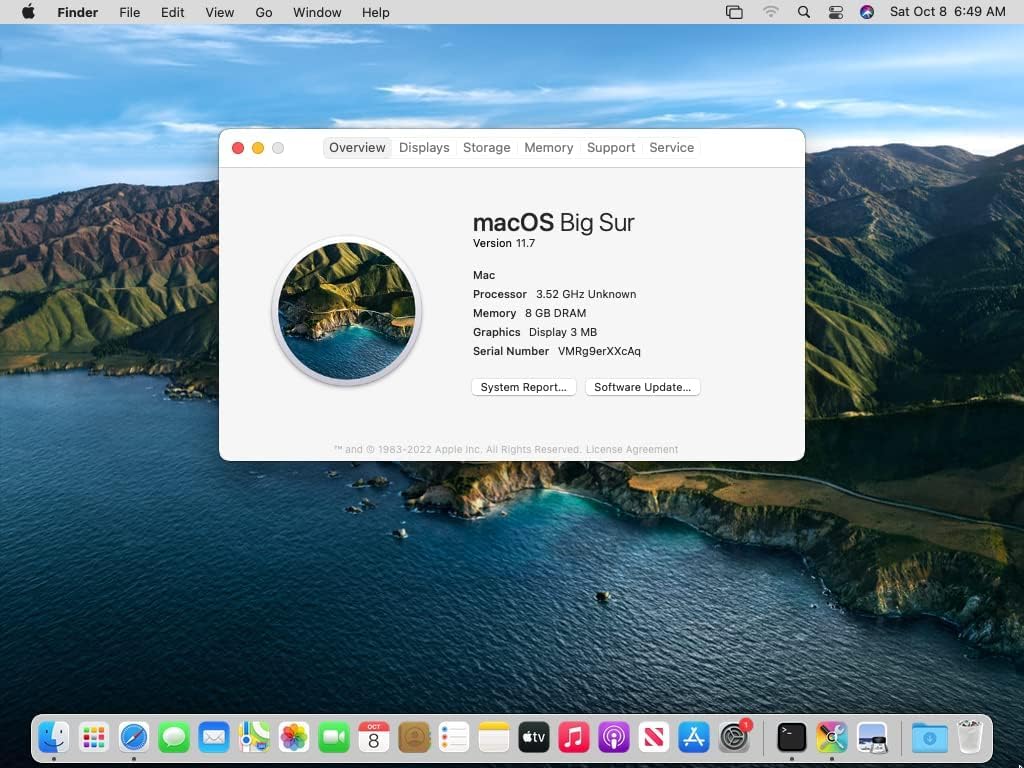The image size is (1024, 768).
Task: Open the Go menu
Action: tap(264, 12)
